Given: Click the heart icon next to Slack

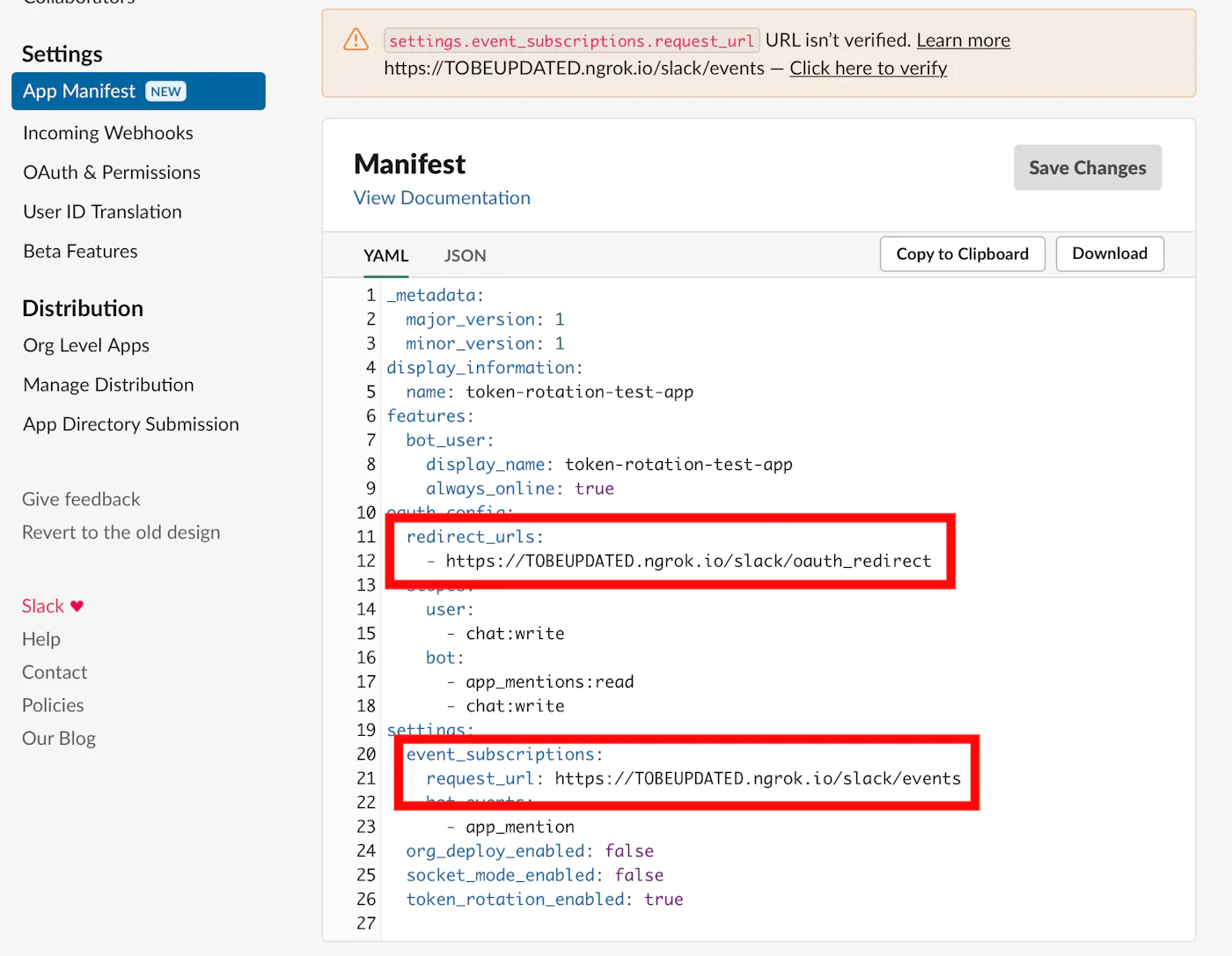Looking at the screenshot, I should 77,607.
